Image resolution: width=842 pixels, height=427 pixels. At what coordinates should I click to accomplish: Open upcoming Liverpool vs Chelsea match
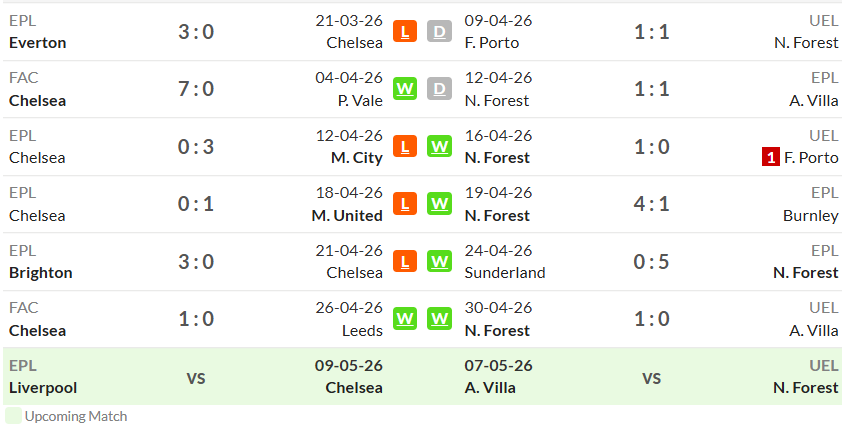(196, 377)
